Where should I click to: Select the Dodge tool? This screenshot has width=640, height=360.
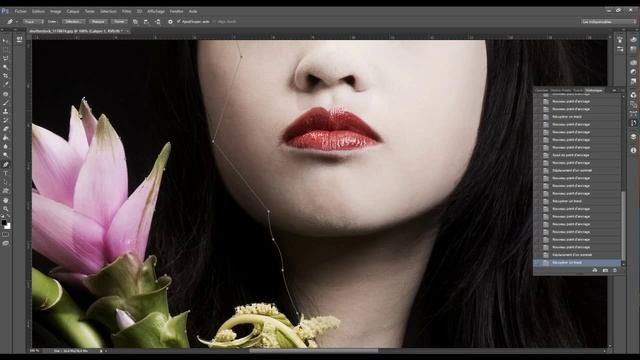pyautogui.click(x=5, y=155)
